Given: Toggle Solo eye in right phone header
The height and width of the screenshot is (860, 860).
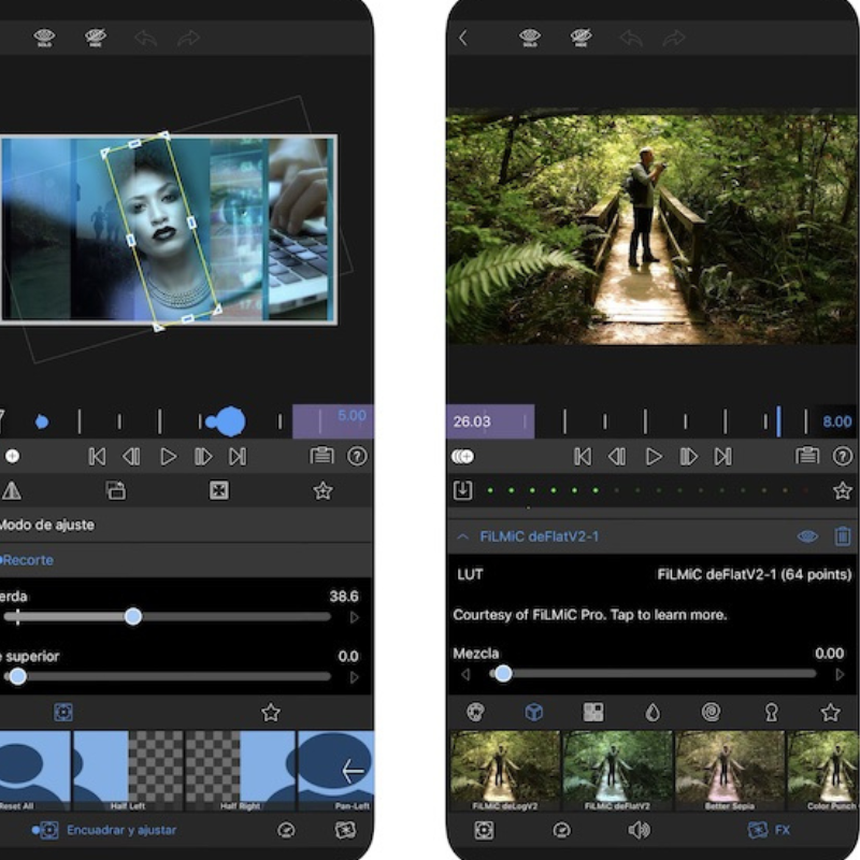Looking at the screenshot, I should point(530,38).
